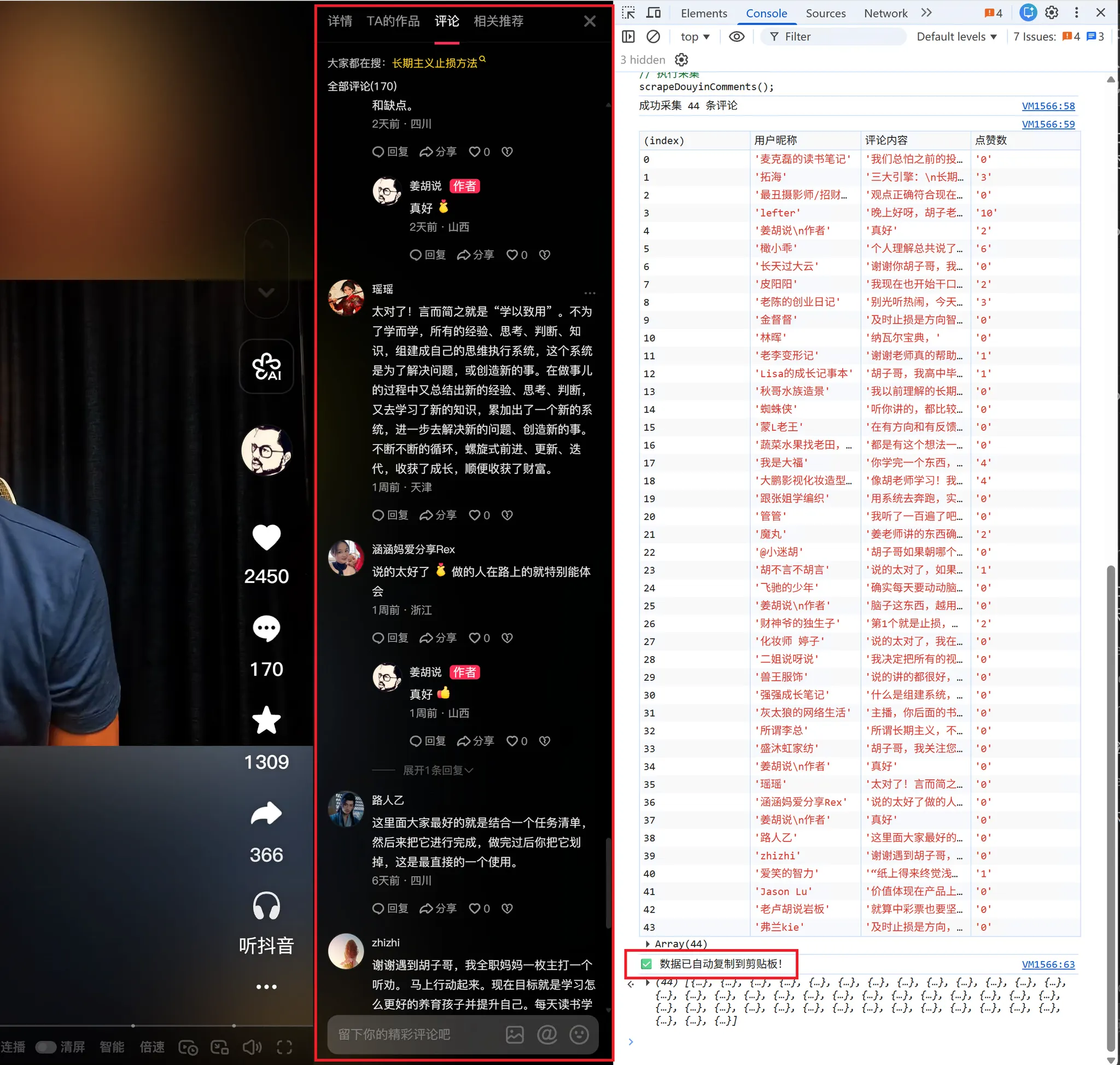Open the 听抖音 headphone icon
The image size is (1120, 1065).
(x=266, y=905)
